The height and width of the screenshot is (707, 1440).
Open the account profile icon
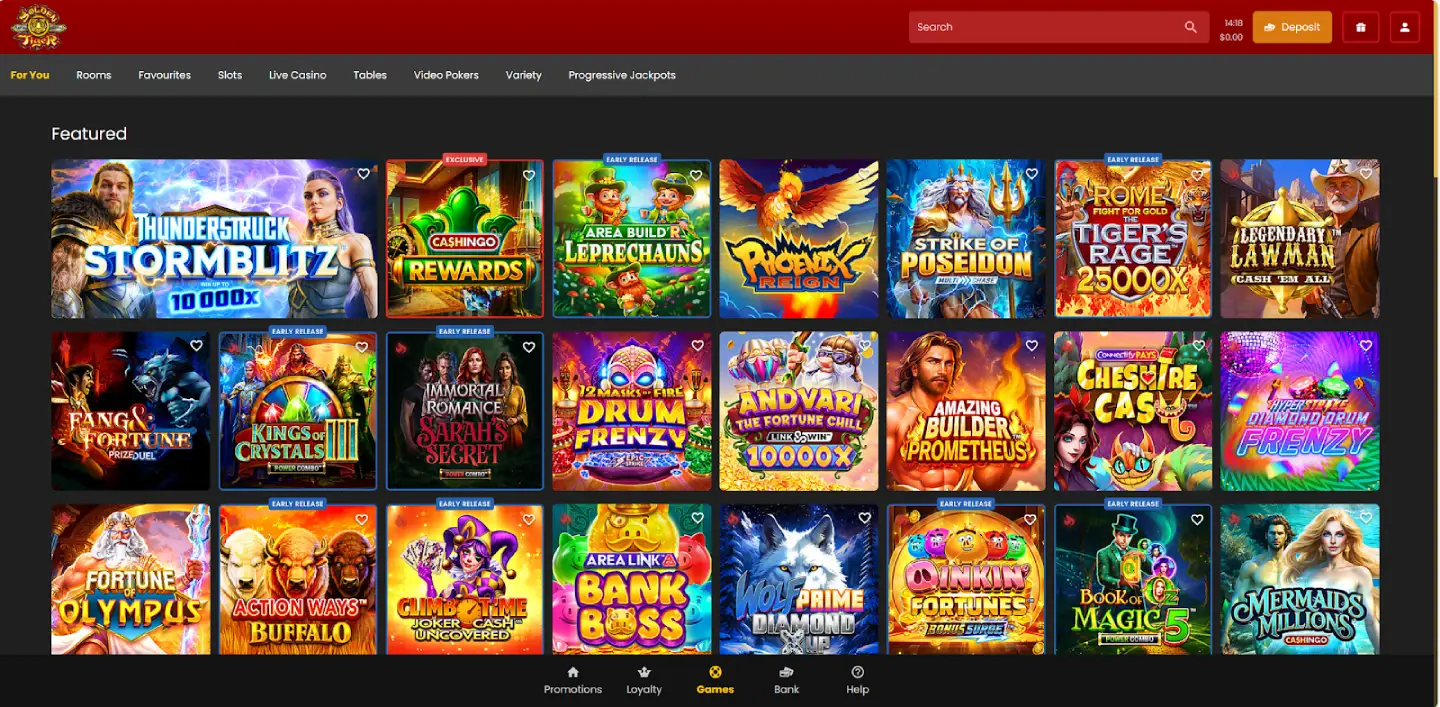1405,27
